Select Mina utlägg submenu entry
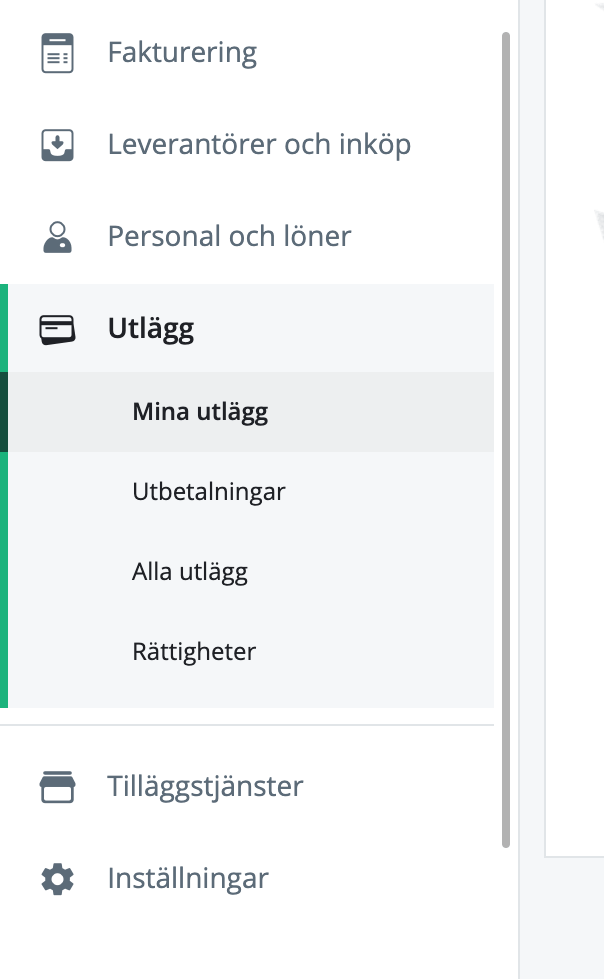 (x=197, y=412)
